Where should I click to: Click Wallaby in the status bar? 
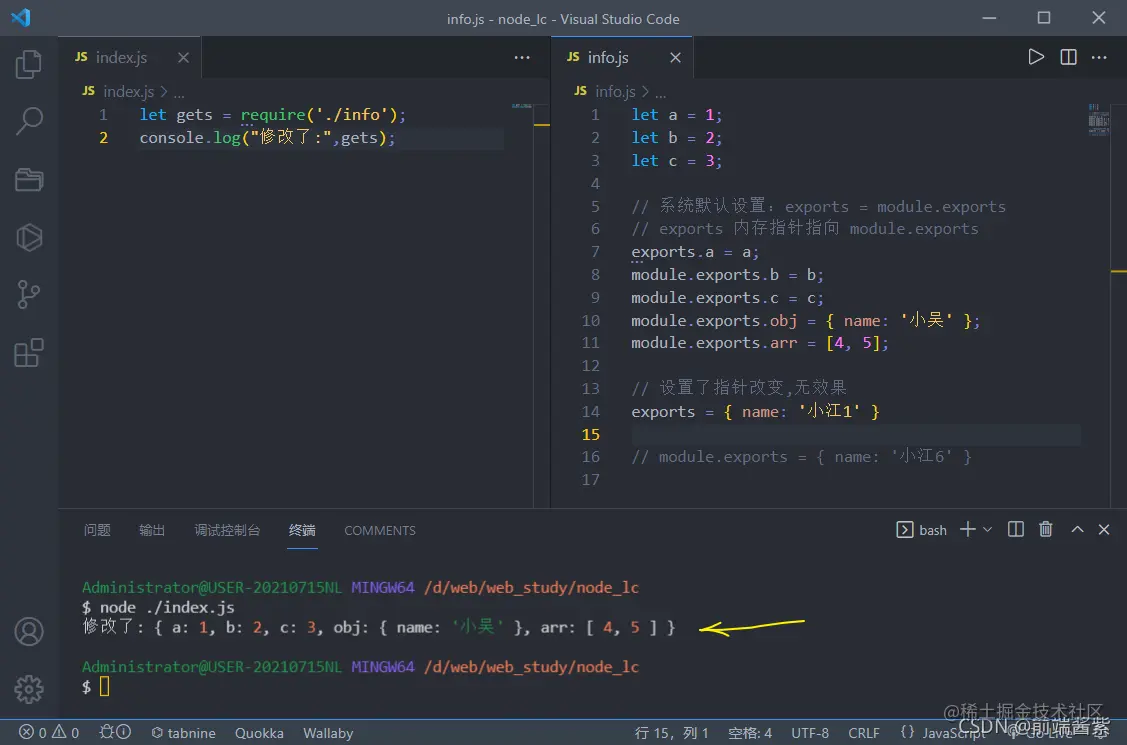tap(328, 733)
